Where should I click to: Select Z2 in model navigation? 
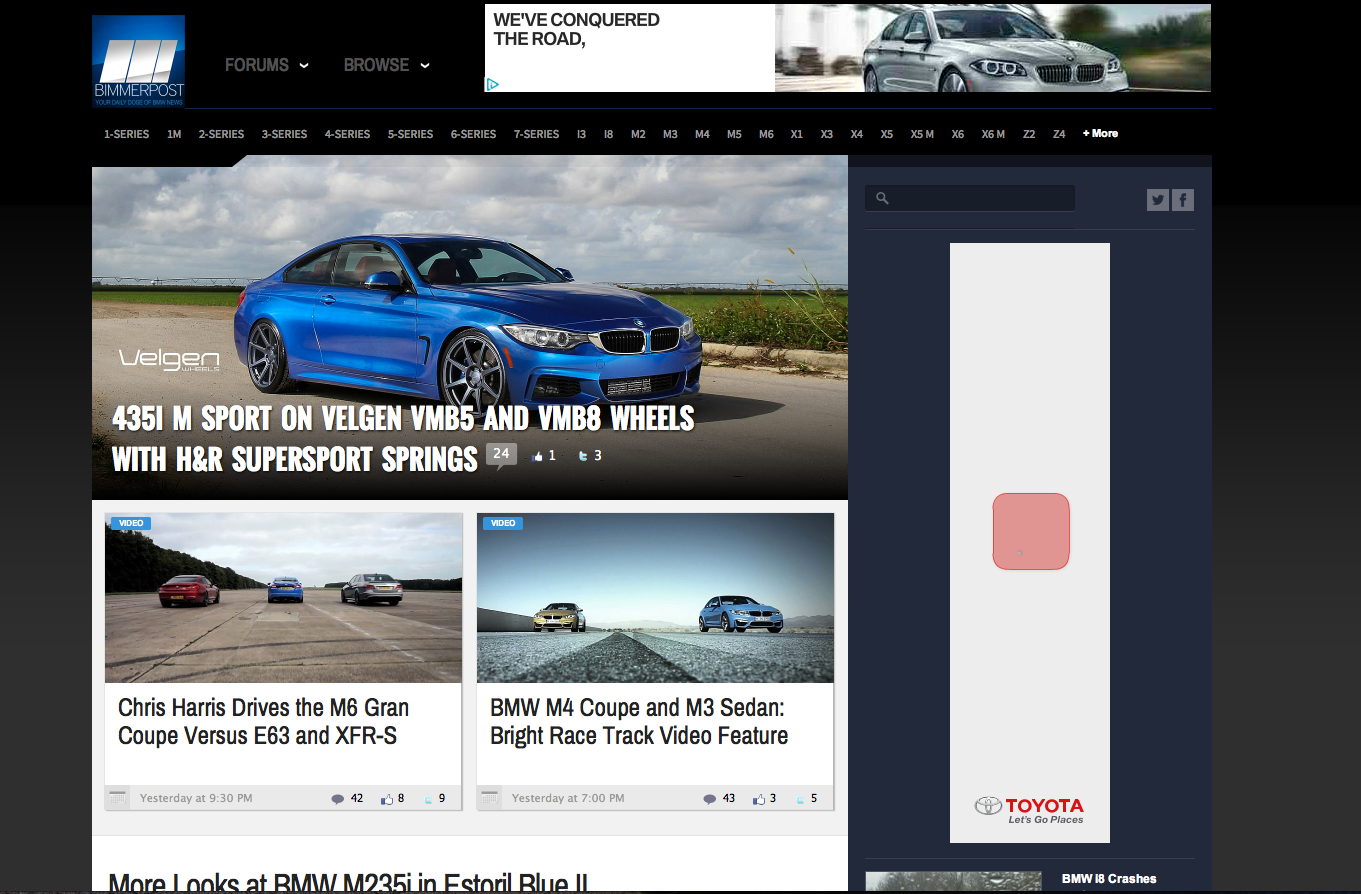click(1029, 134)
